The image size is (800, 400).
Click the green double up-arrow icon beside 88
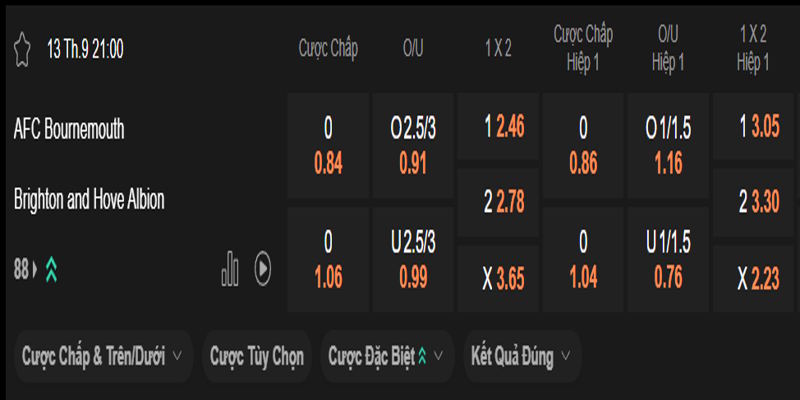click(50, 269)
